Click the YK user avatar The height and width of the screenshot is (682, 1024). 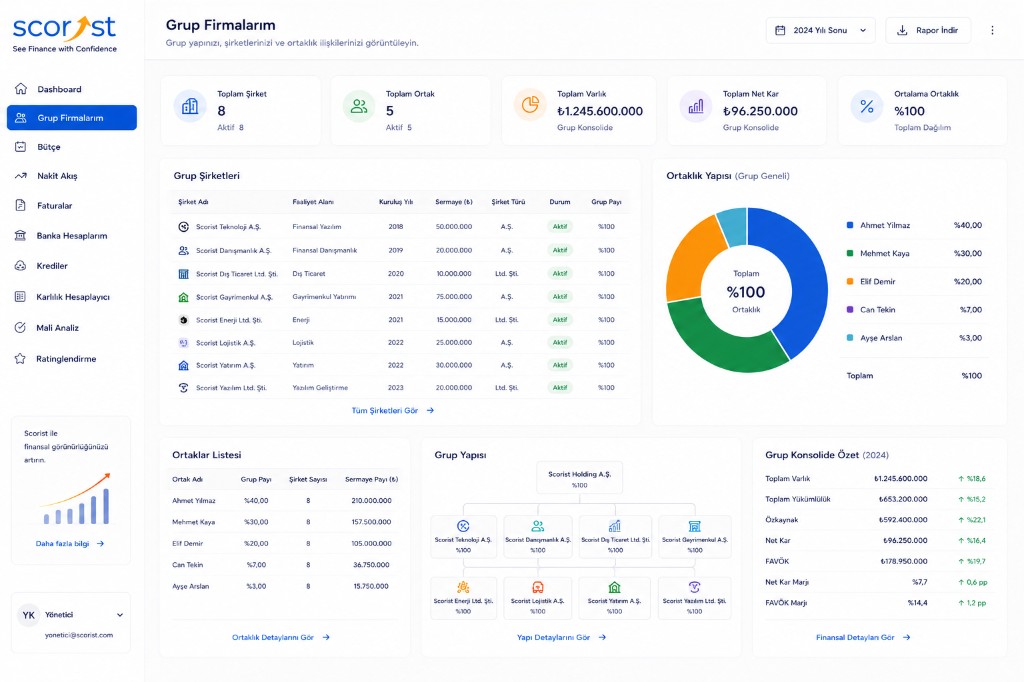click(x=29, y=615)
